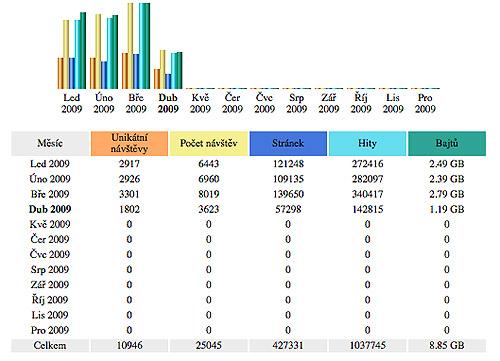The height and width of the screenshot is (361, 500).
Task: Select the Dub 2009 table row label
Action: point(50,209)
